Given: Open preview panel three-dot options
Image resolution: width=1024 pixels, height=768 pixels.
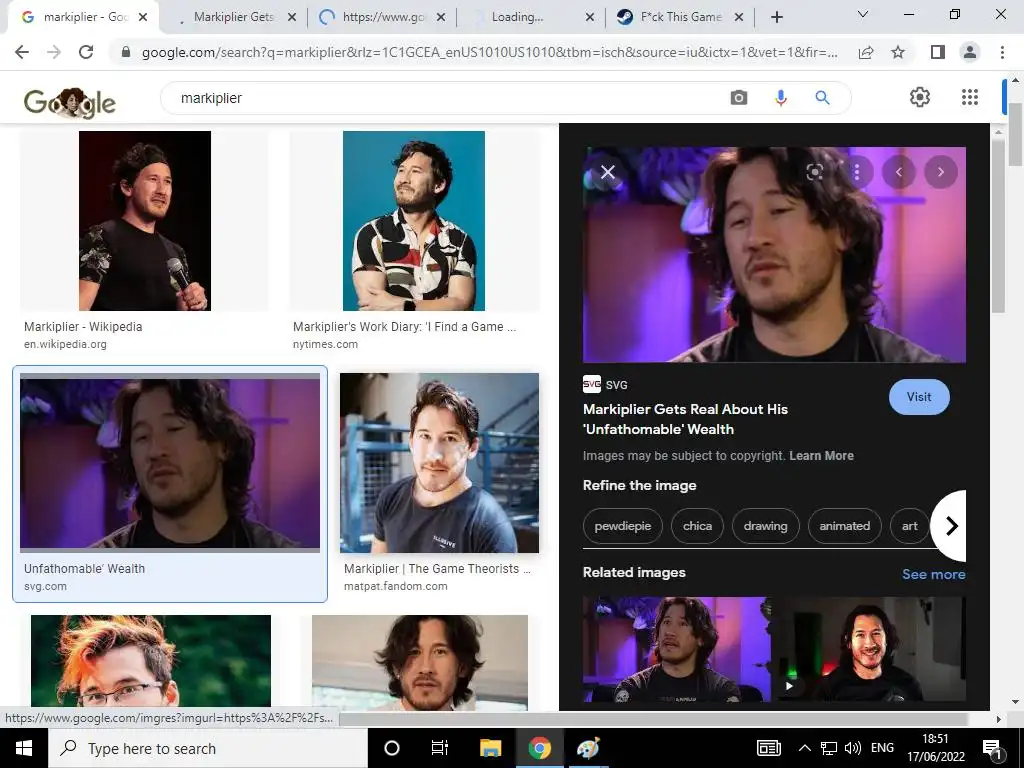Looking at the screenshot, I should [857, 172].
